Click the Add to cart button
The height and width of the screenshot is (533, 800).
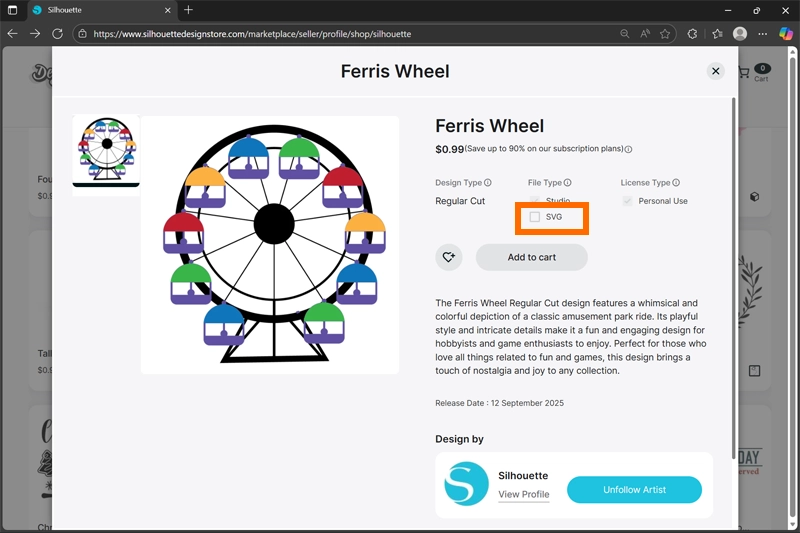531,257
